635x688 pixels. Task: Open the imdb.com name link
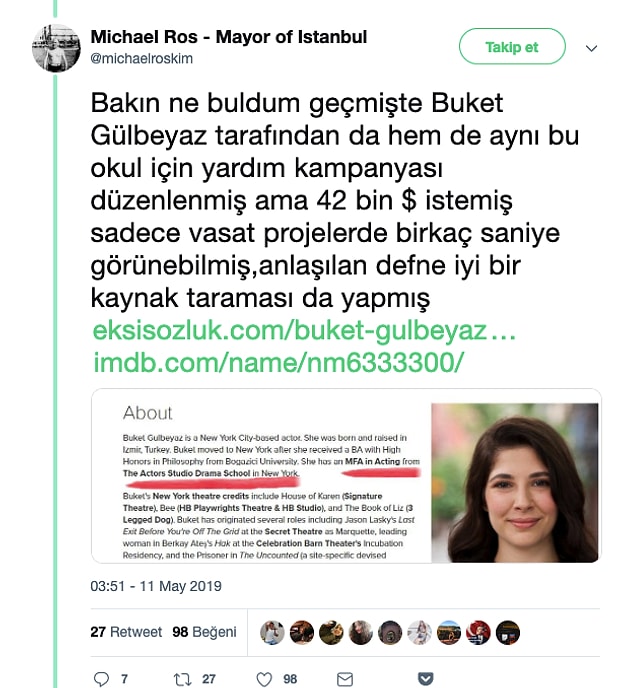click(x=278, y=362)
